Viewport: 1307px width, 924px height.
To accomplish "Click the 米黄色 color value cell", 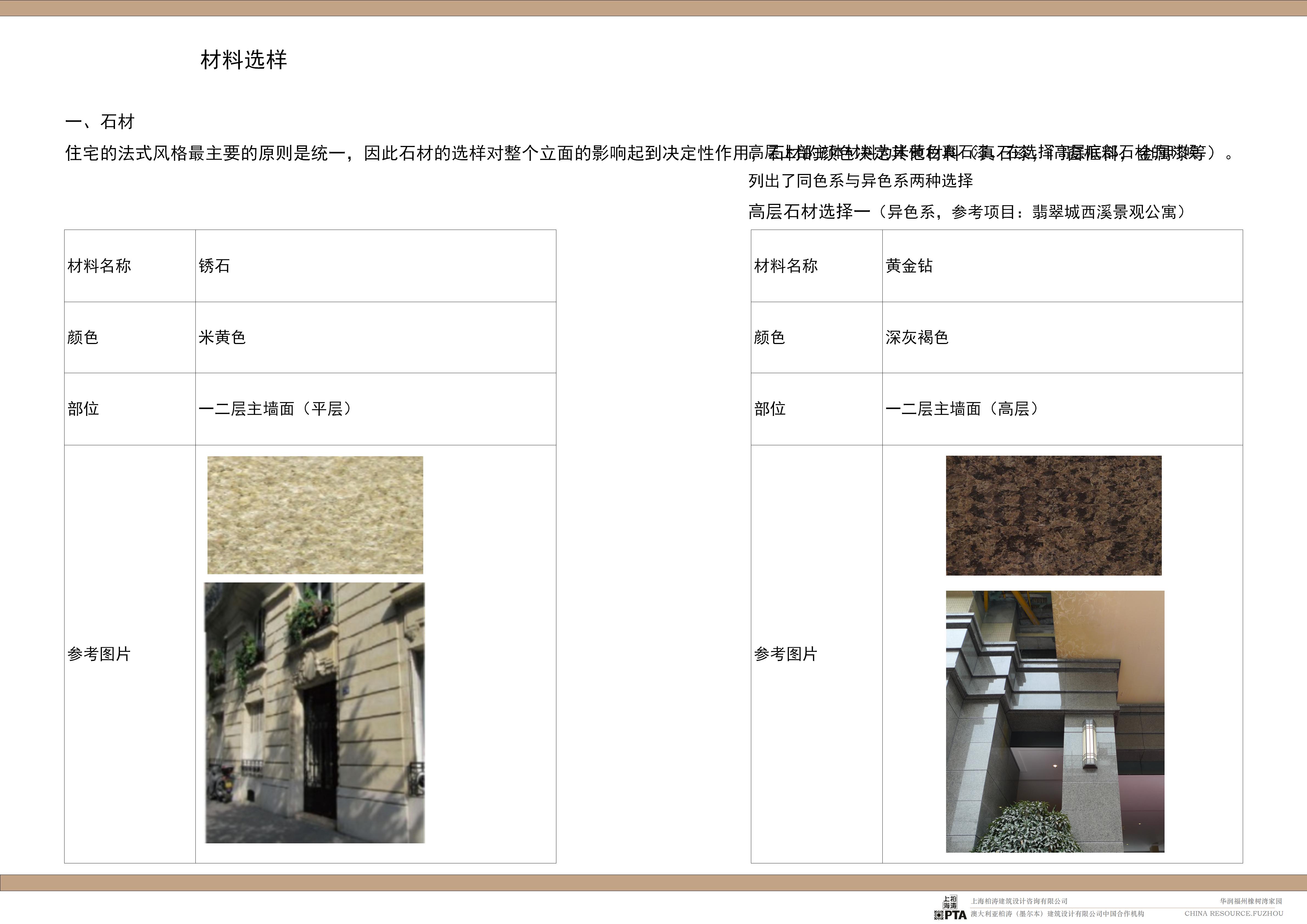I will [222, 337].
